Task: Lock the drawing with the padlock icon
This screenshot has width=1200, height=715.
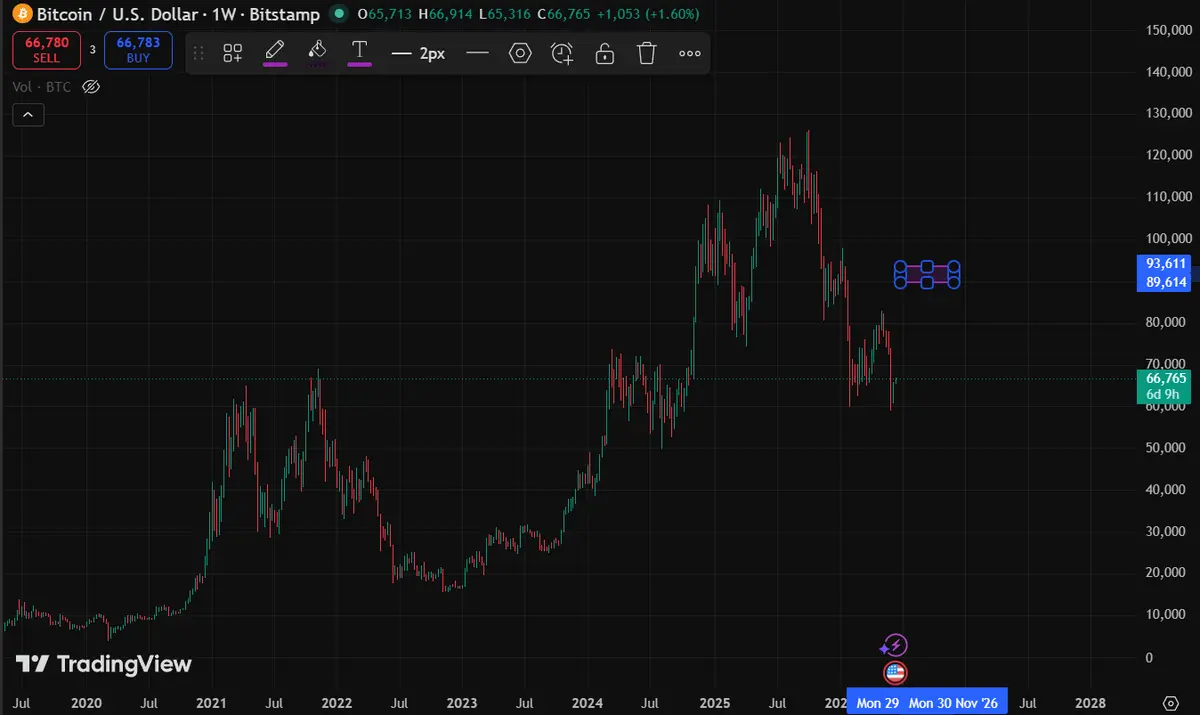Action: point(605,53)
